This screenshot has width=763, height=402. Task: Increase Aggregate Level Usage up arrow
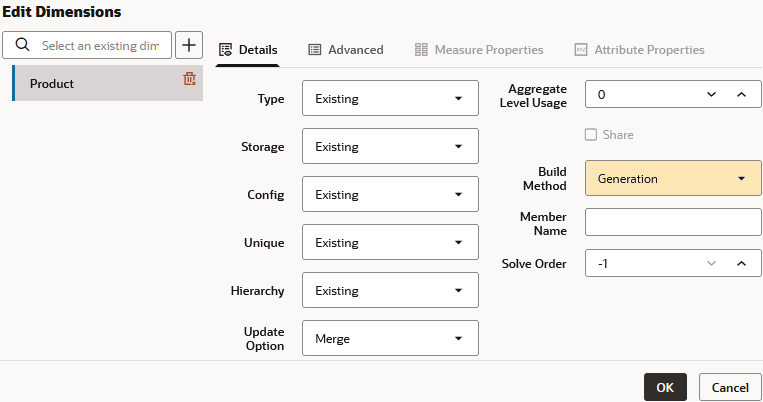[x=741, y=94]
